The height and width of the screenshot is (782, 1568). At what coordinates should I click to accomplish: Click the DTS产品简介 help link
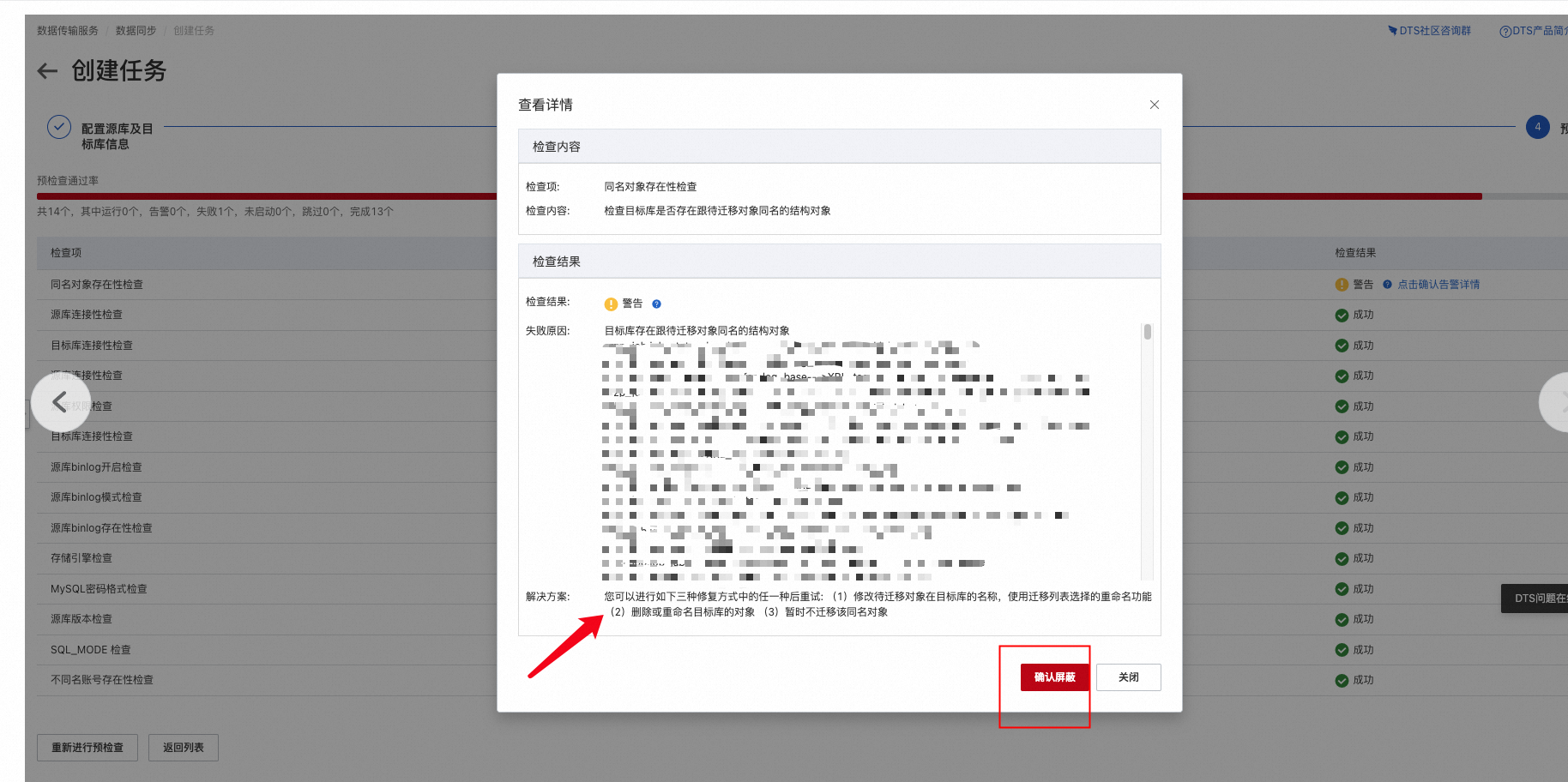point(1534,31)
